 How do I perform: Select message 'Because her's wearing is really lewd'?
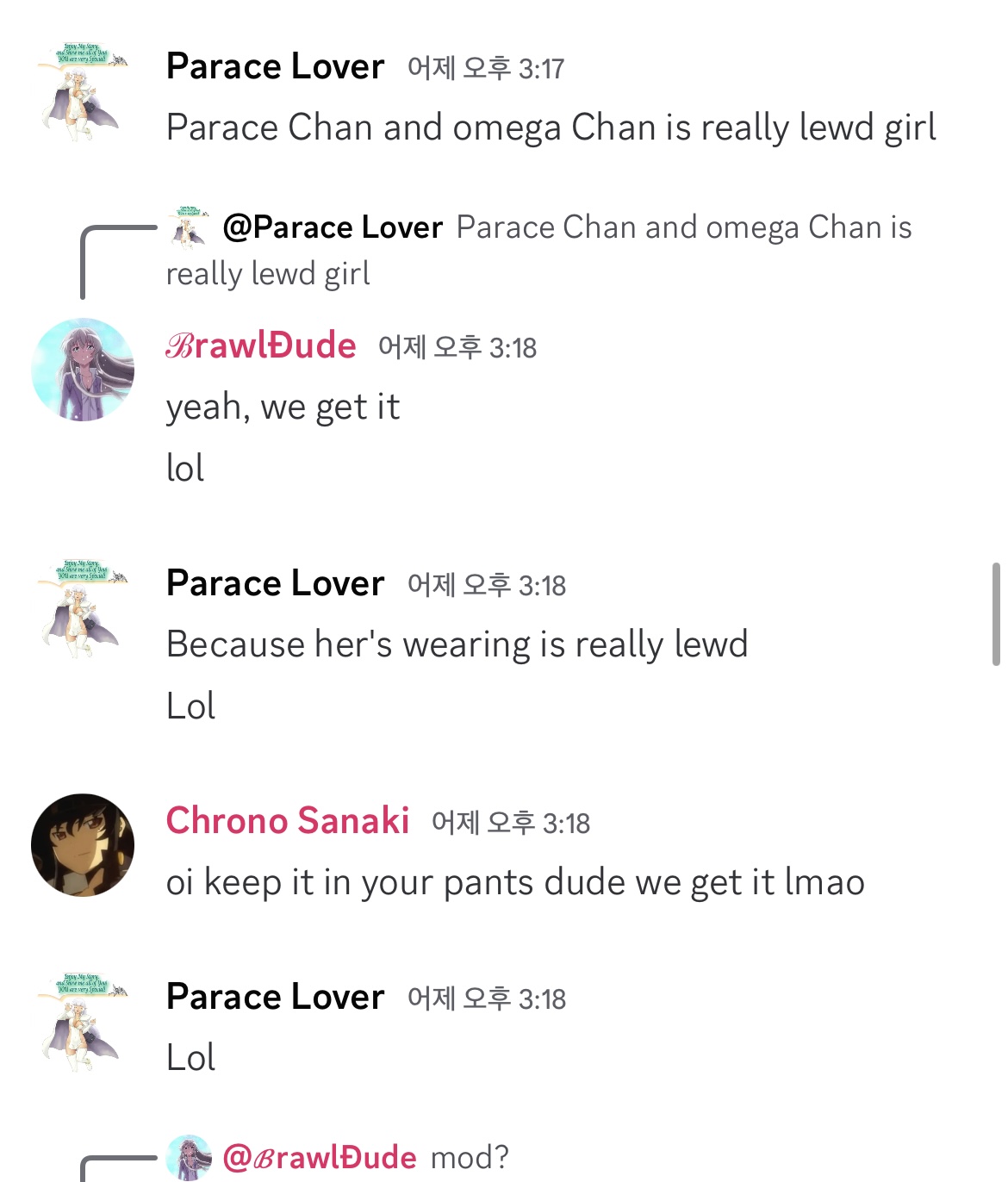pyautogui.click(x=457, y=644)
